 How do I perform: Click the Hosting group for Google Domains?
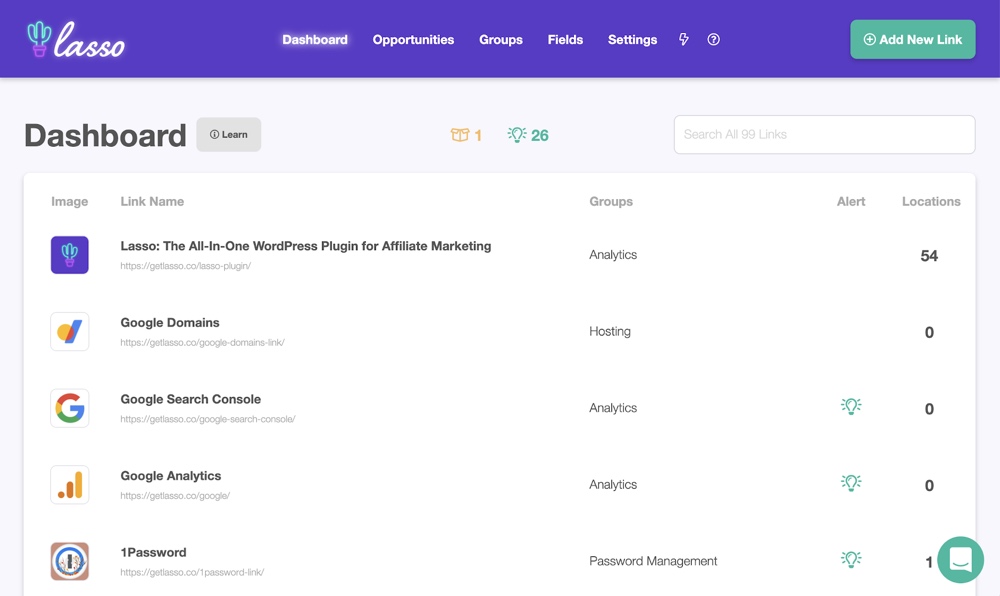610,331
